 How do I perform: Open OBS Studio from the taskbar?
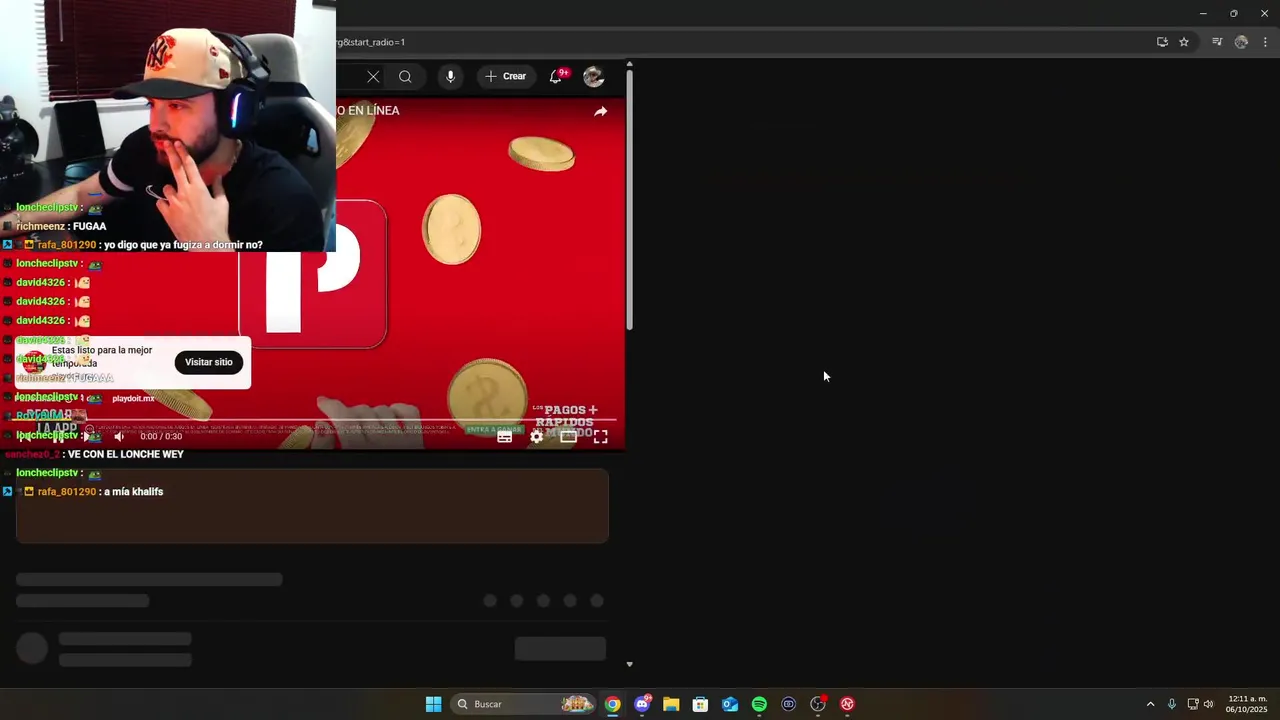pyautogui.click(x=818, y=704)
